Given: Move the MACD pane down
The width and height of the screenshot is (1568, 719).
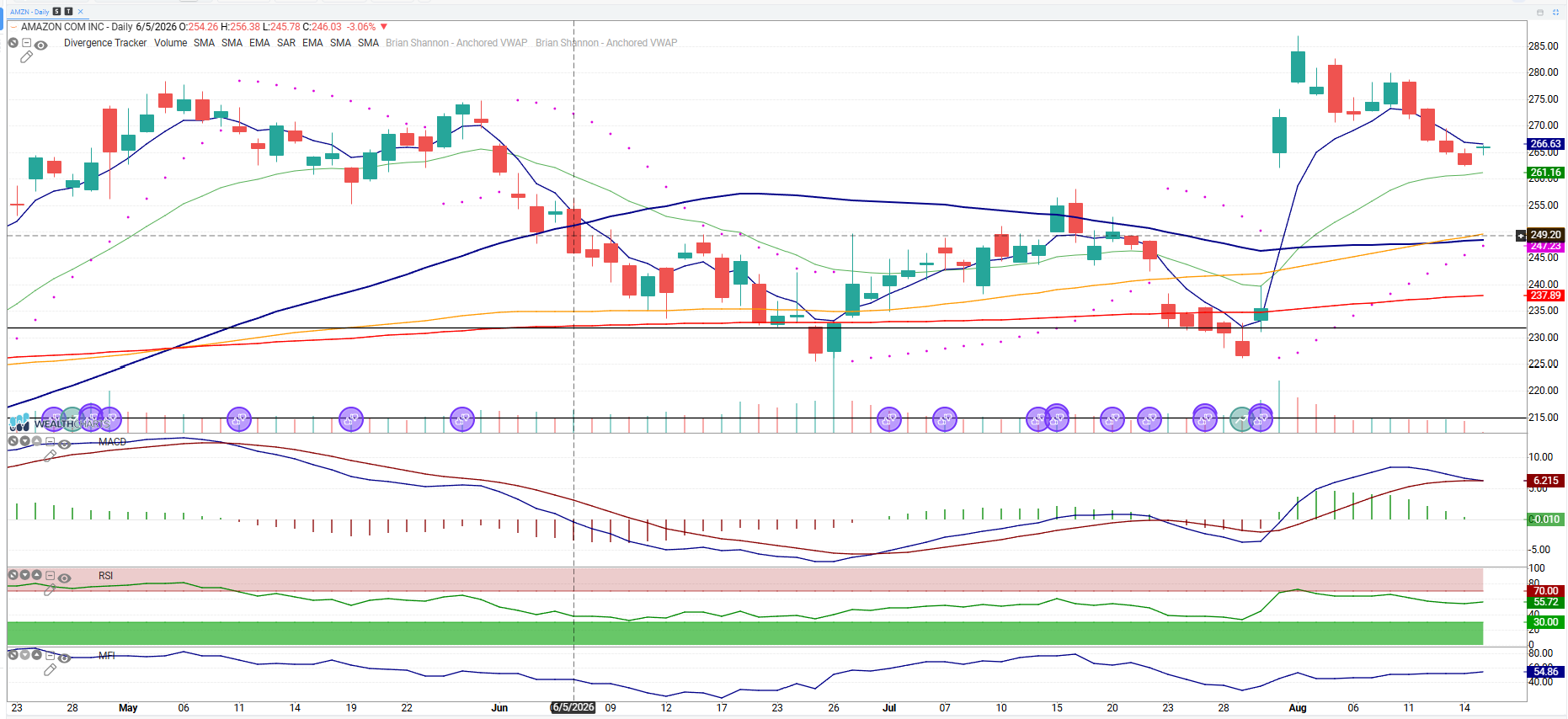Looking at the screenshot, I should pos(24,441).
